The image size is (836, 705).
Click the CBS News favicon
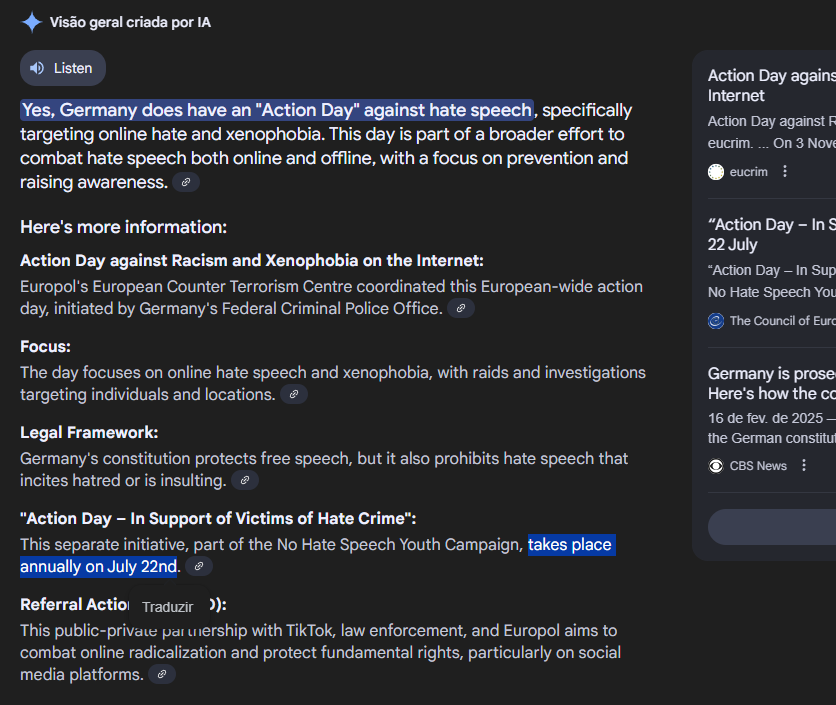[716, 466]
